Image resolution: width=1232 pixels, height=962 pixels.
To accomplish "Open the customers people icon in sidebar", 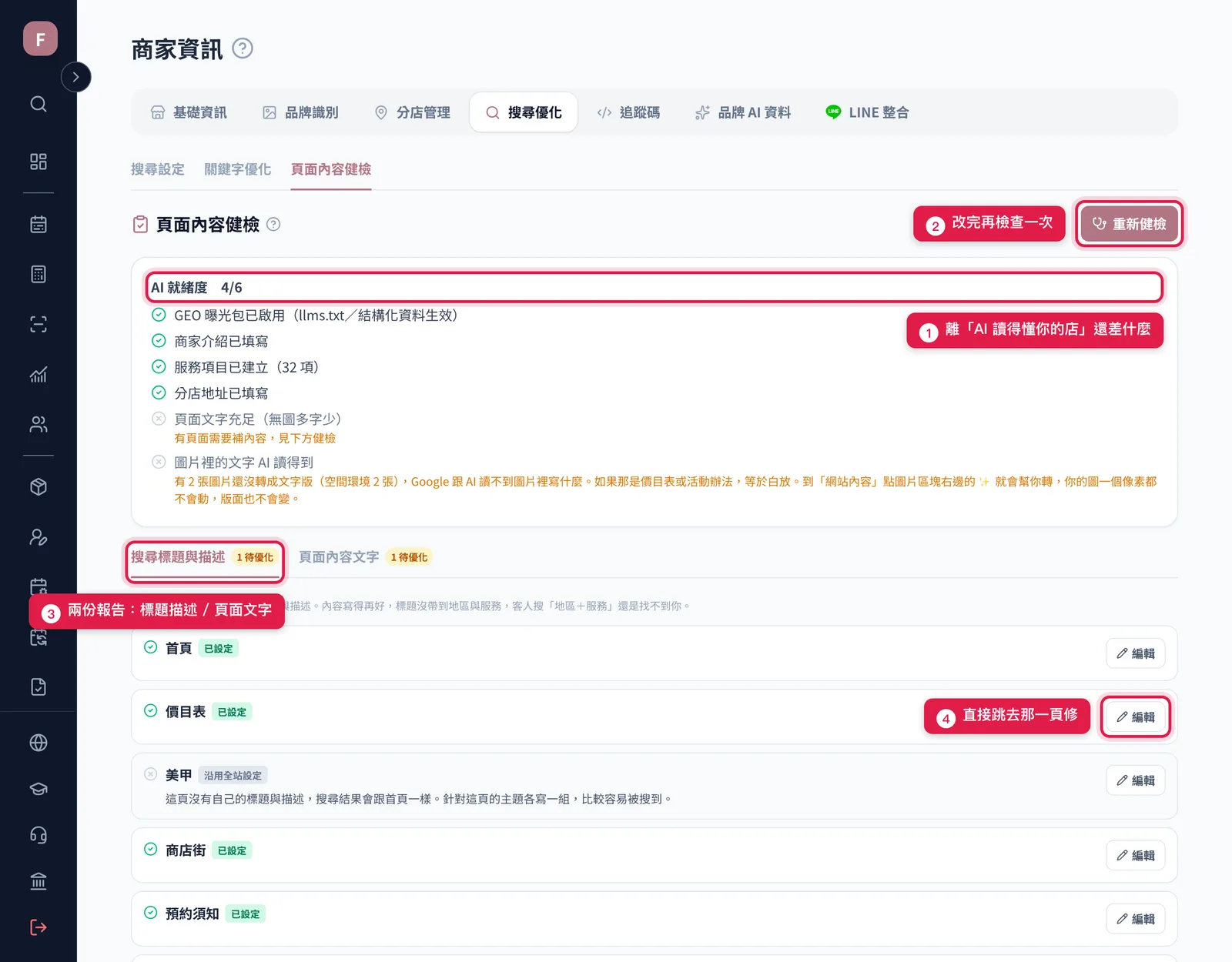I will [x=38, y=424].
